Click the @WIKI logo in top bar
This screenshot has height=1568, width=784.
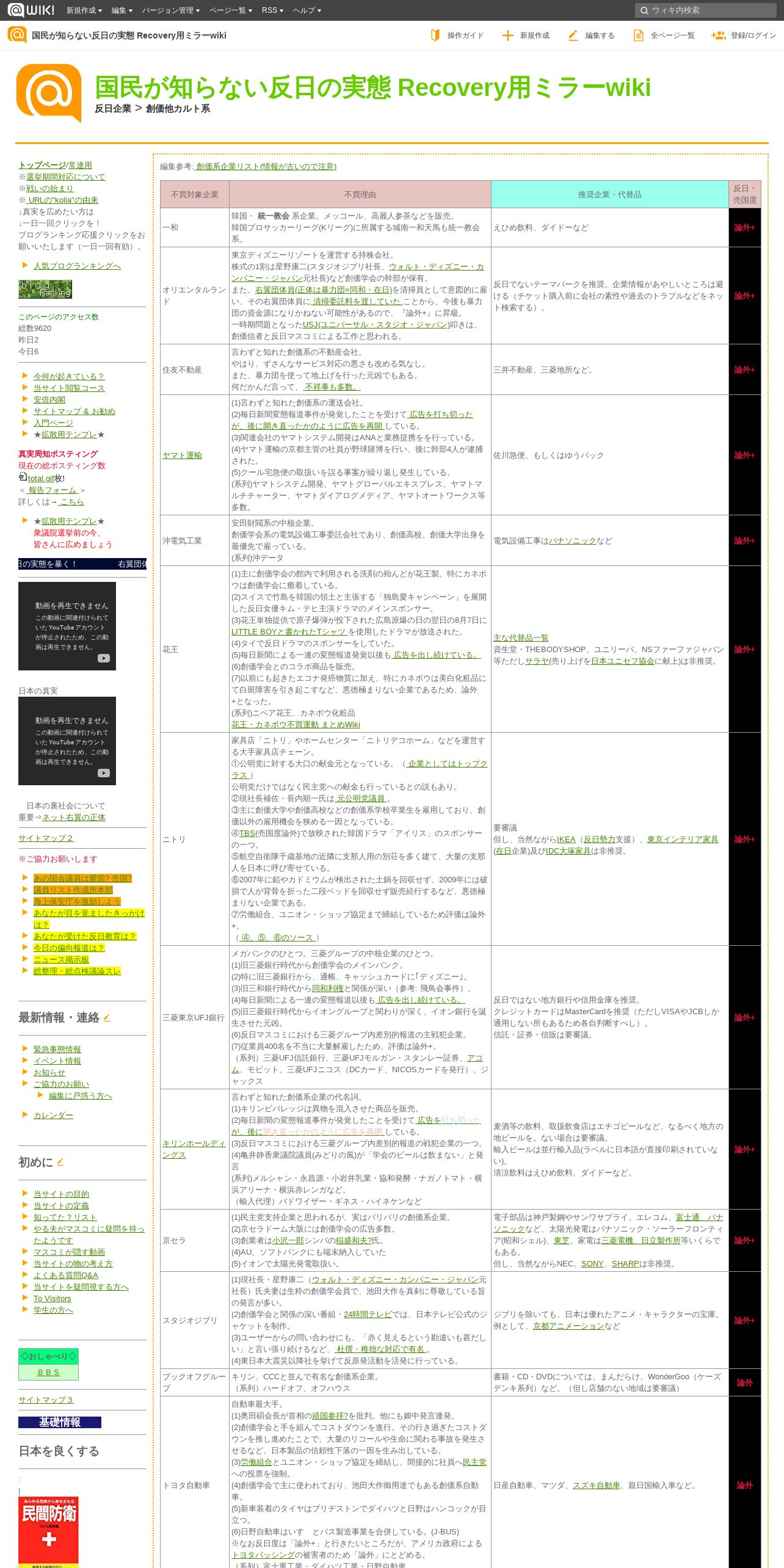click(31, 10)
